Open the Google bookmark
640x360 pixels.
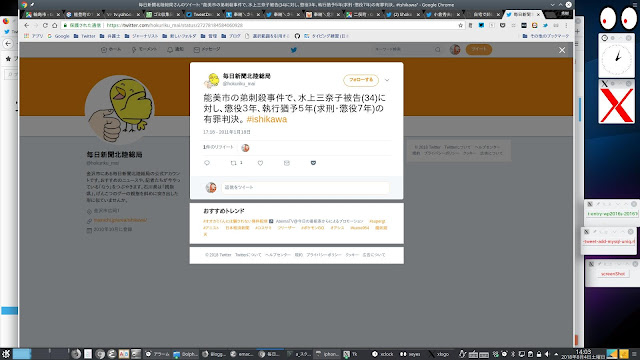[58, 36]
